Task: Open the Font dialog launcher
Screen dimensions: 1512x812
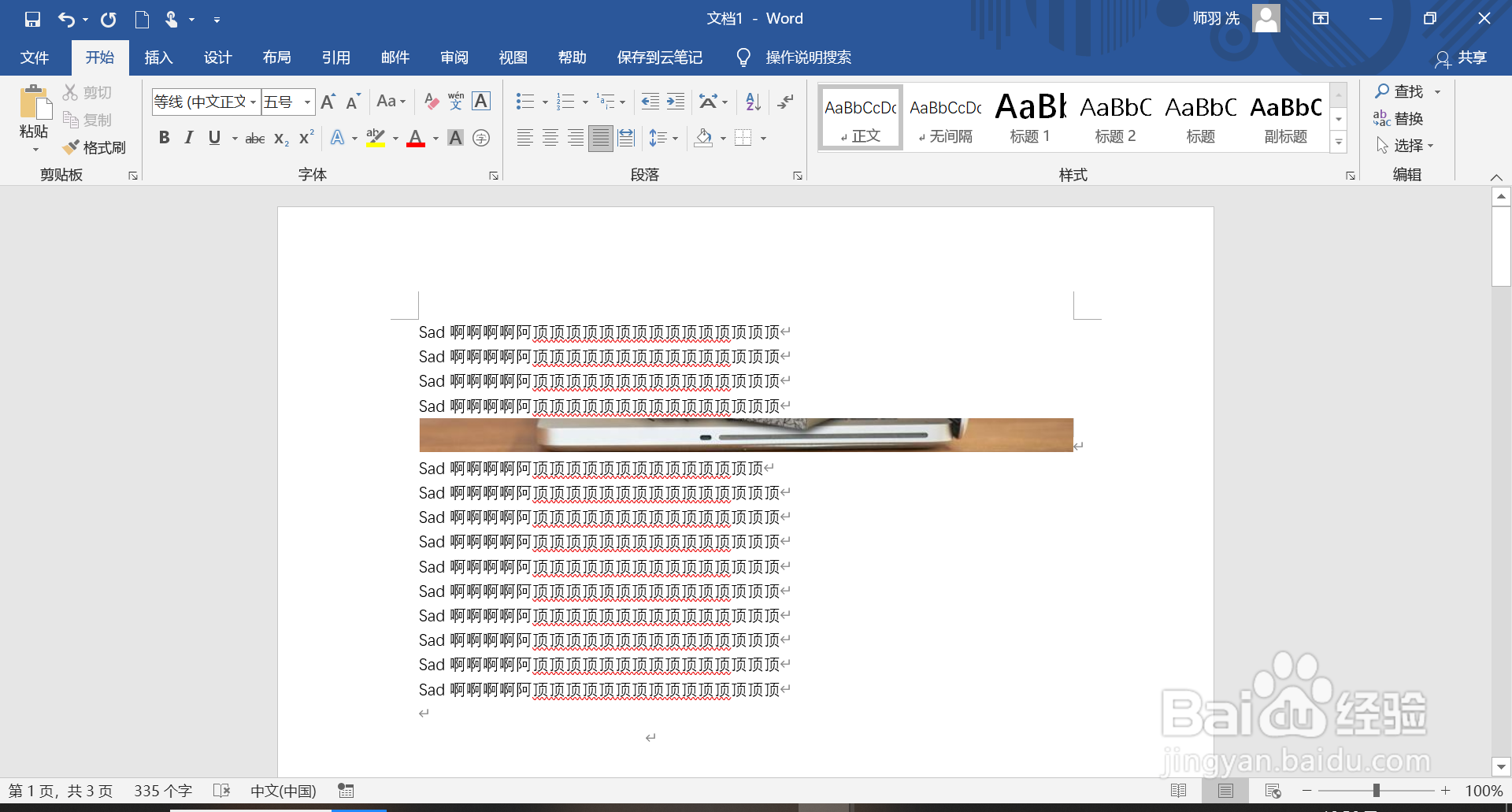Action: 494,176
